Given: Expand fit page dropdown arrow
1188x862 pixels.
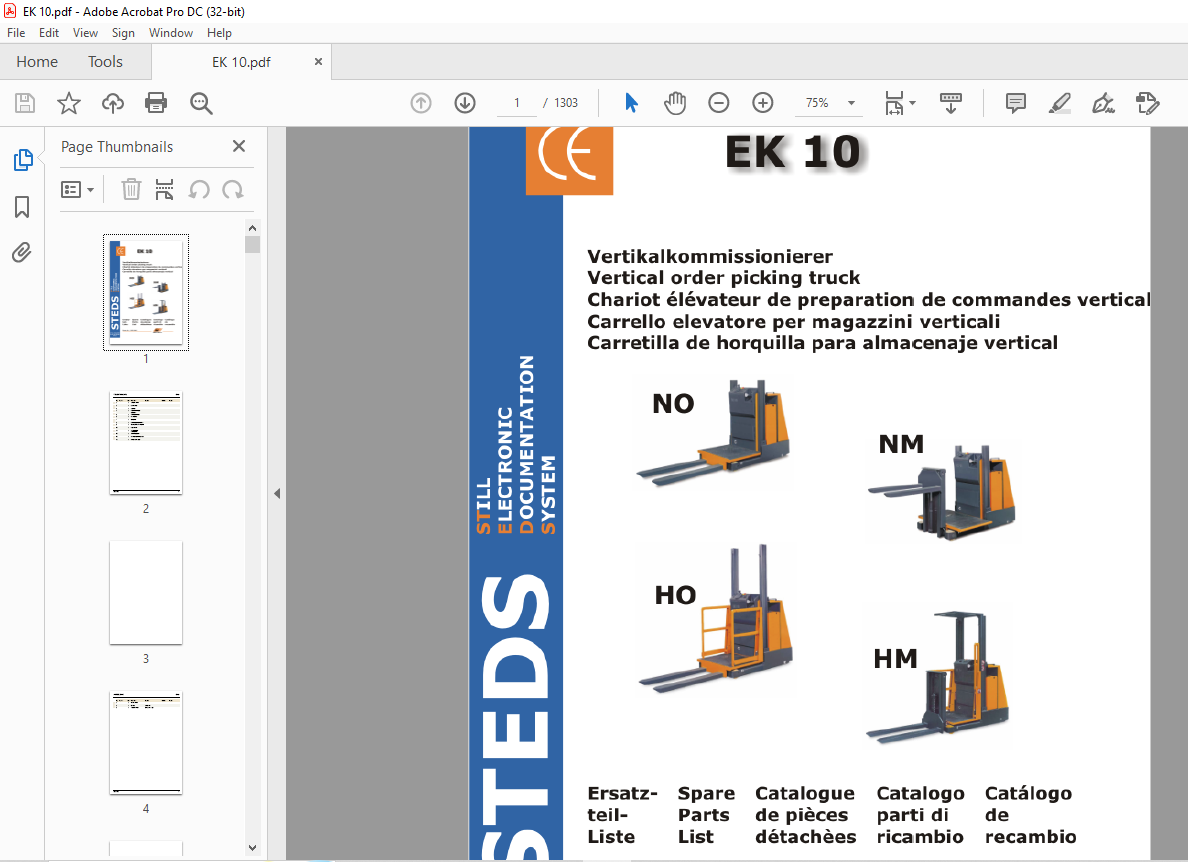Looking at the screenshot, I should (x=912, y=103).
